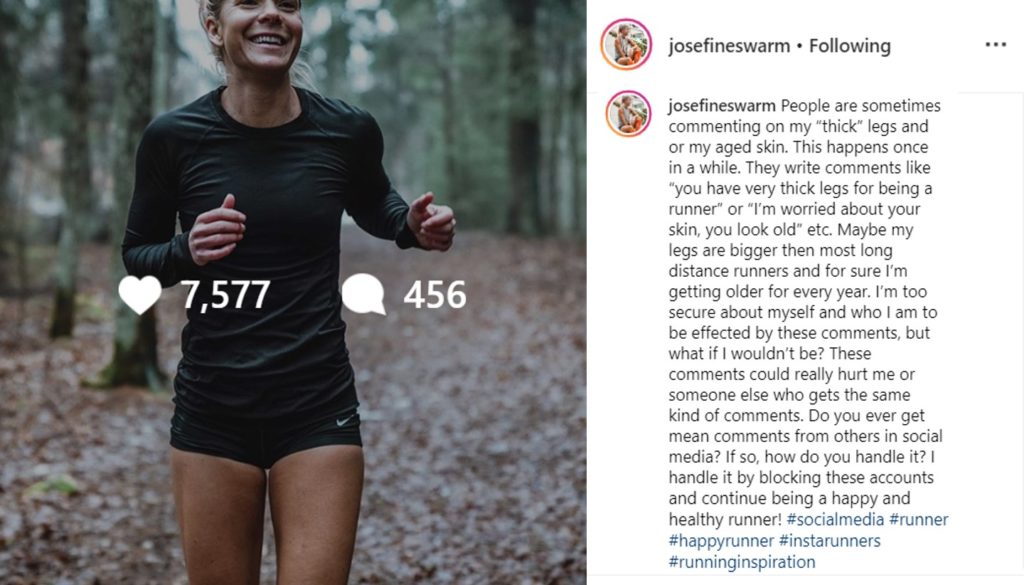
Task: Open the #instarunners hashtag
Action: [x=829, y=541]
